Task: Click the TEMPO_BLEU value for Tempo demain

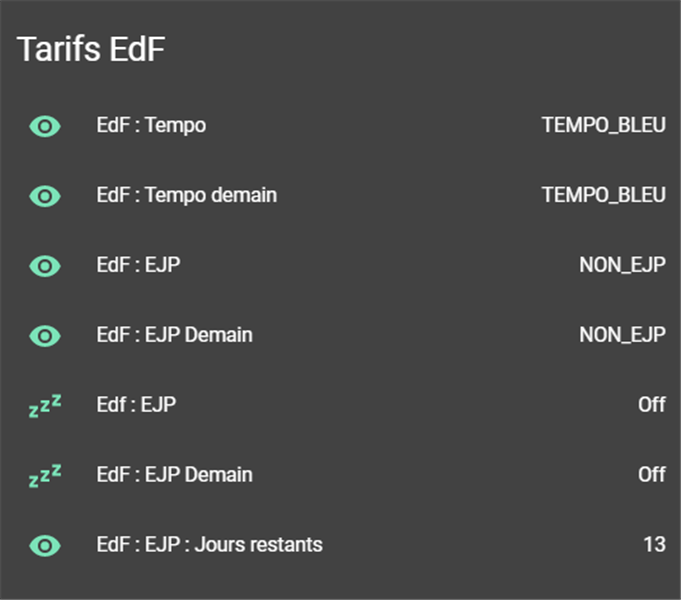Action: [x=603, y=196]
